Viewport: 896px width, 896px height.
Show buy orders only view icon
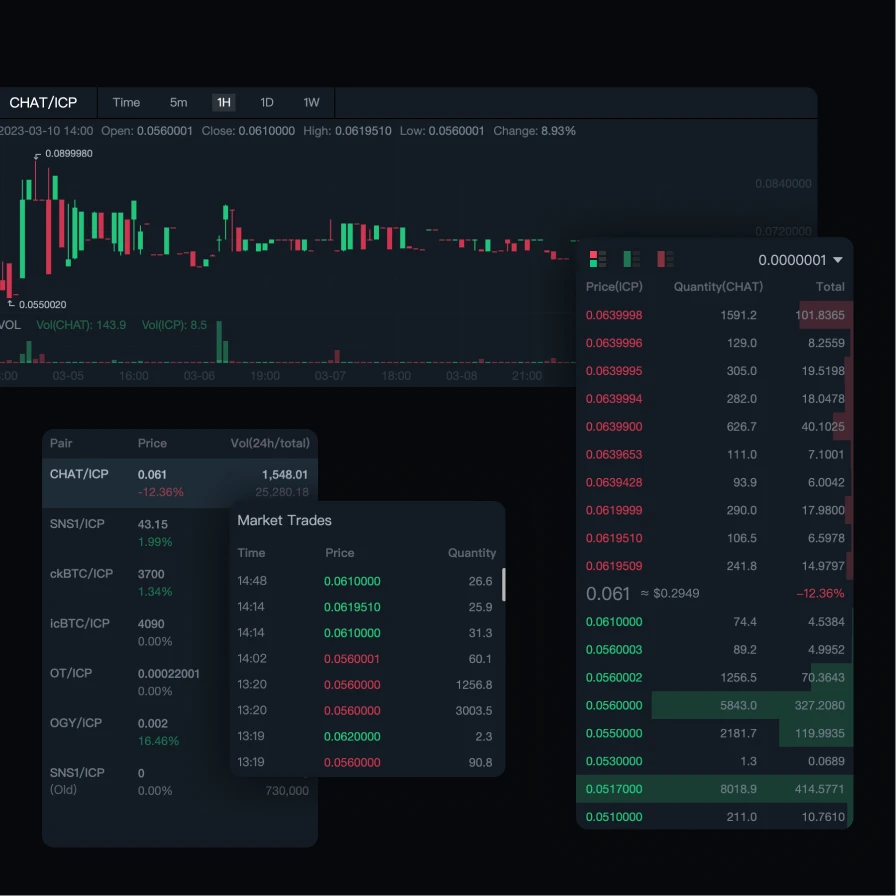631,259
